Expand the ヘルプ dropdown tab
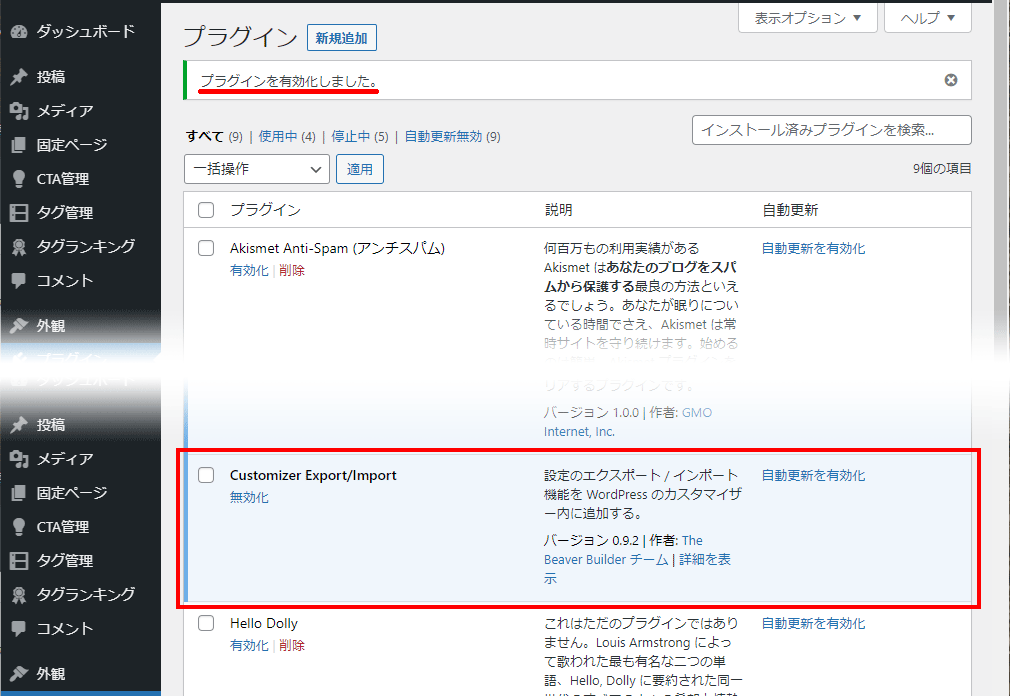 929,18
